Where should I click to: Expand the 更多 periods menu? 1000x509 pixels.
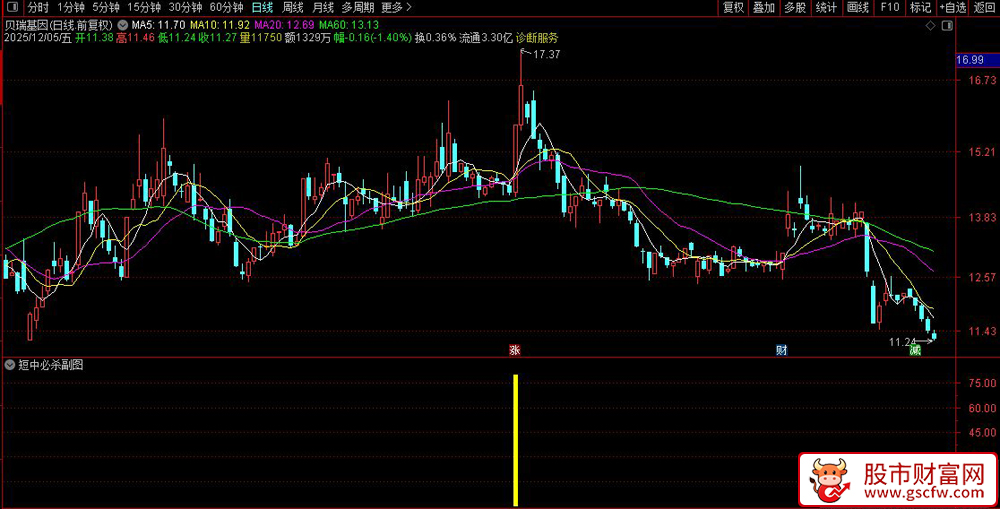click(396, 8)
